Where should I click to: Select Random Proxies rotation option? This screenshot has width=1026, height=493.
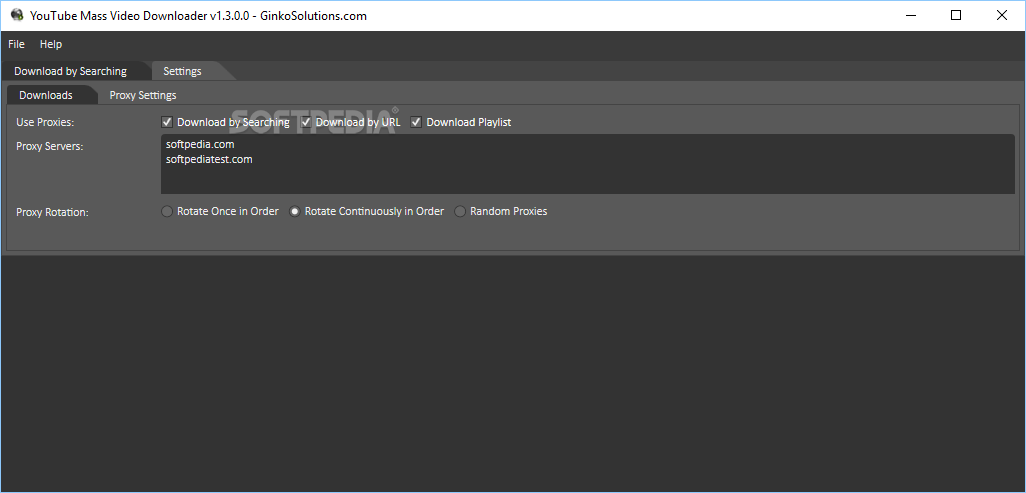[x=460, y=211]
